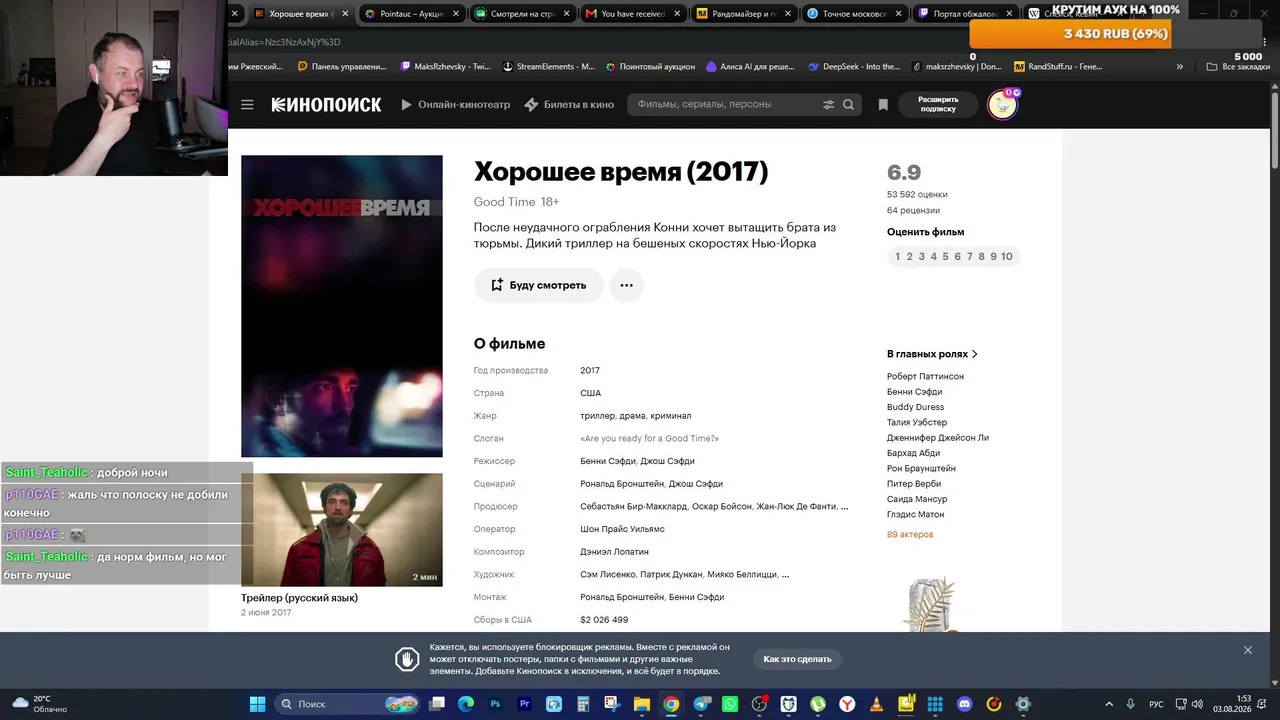Click the Windows taskbar search box
The height and width of the screenshot is (720, 1280).
(x=345, y=704)
